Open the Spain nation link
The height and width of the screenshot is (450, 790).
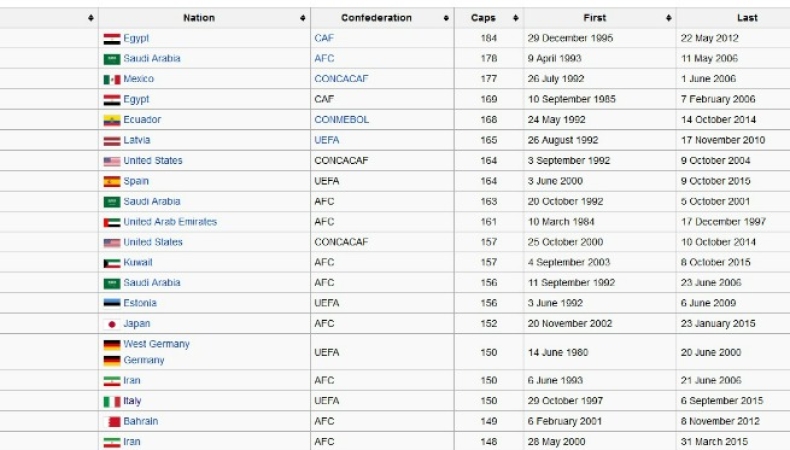136,181
